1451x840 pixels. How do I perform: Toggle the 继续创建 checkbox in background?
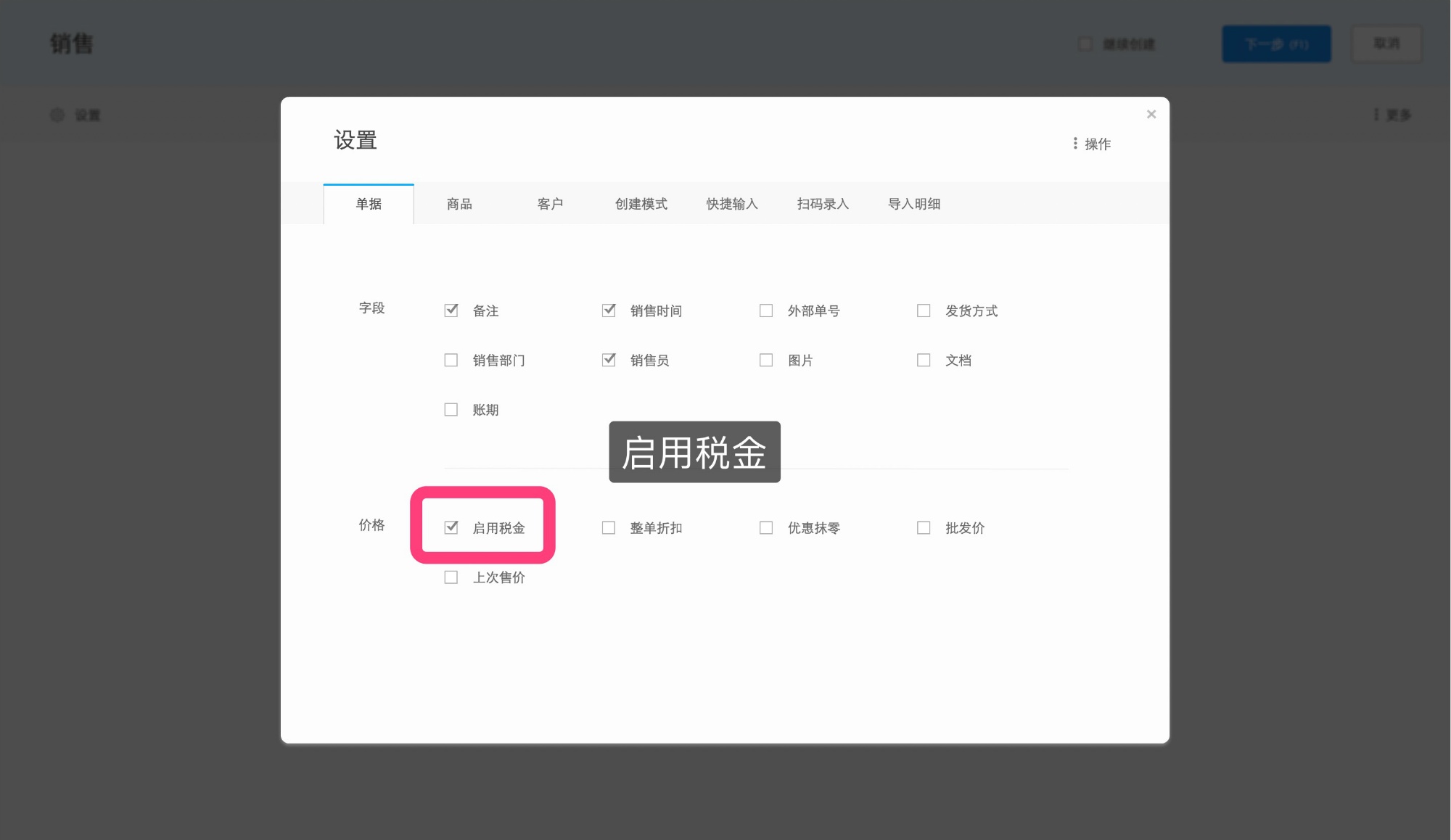[x=1085, y=44]
